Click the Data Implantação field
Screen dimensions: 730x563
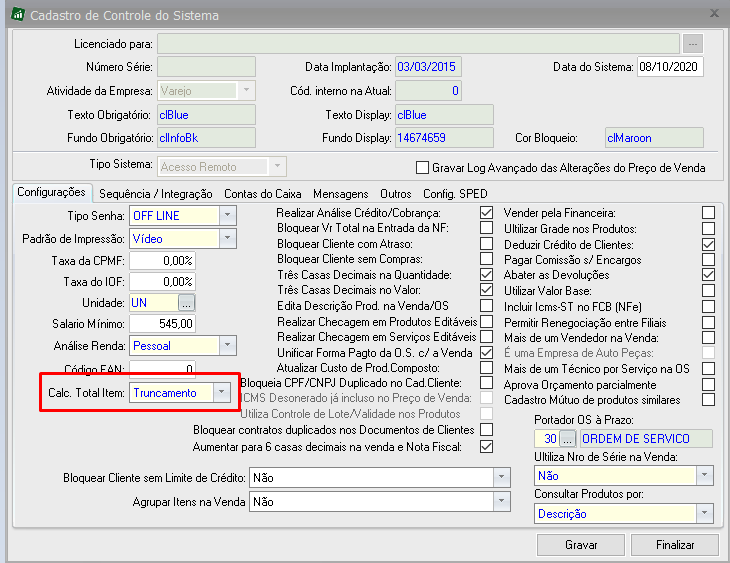(428, 67)
